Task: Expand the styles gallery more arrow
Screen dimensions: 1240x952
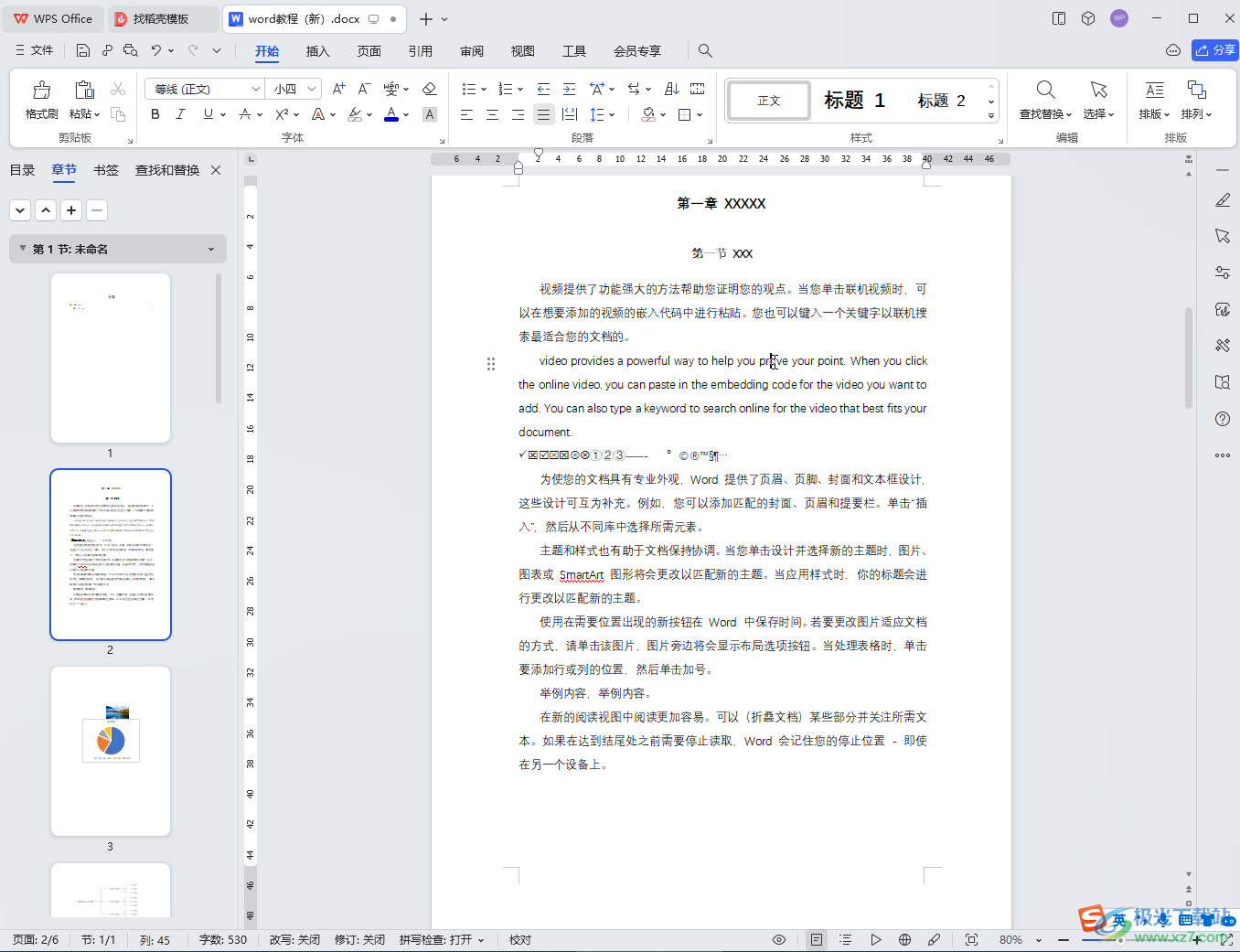Action: (x=991, y=115)
